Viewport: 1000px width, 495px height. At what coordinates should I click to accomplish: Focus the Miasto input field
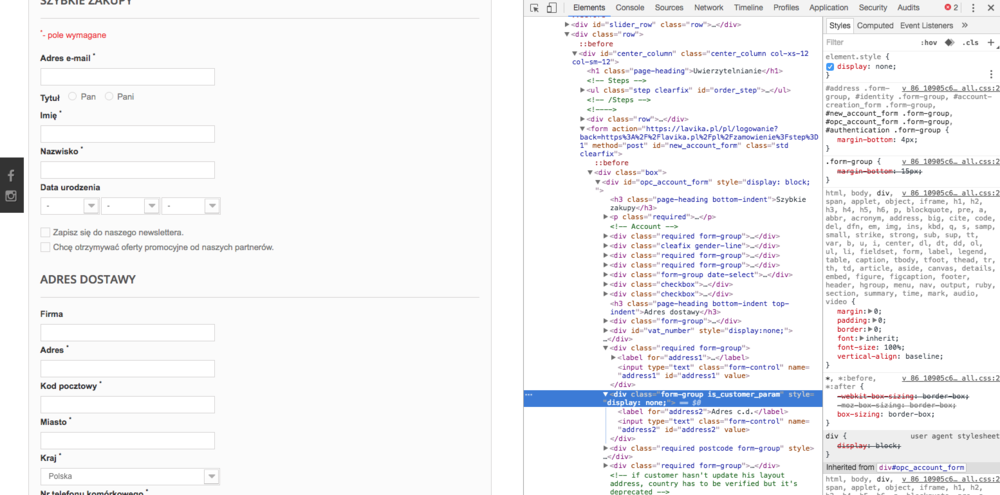coord(128,441)
